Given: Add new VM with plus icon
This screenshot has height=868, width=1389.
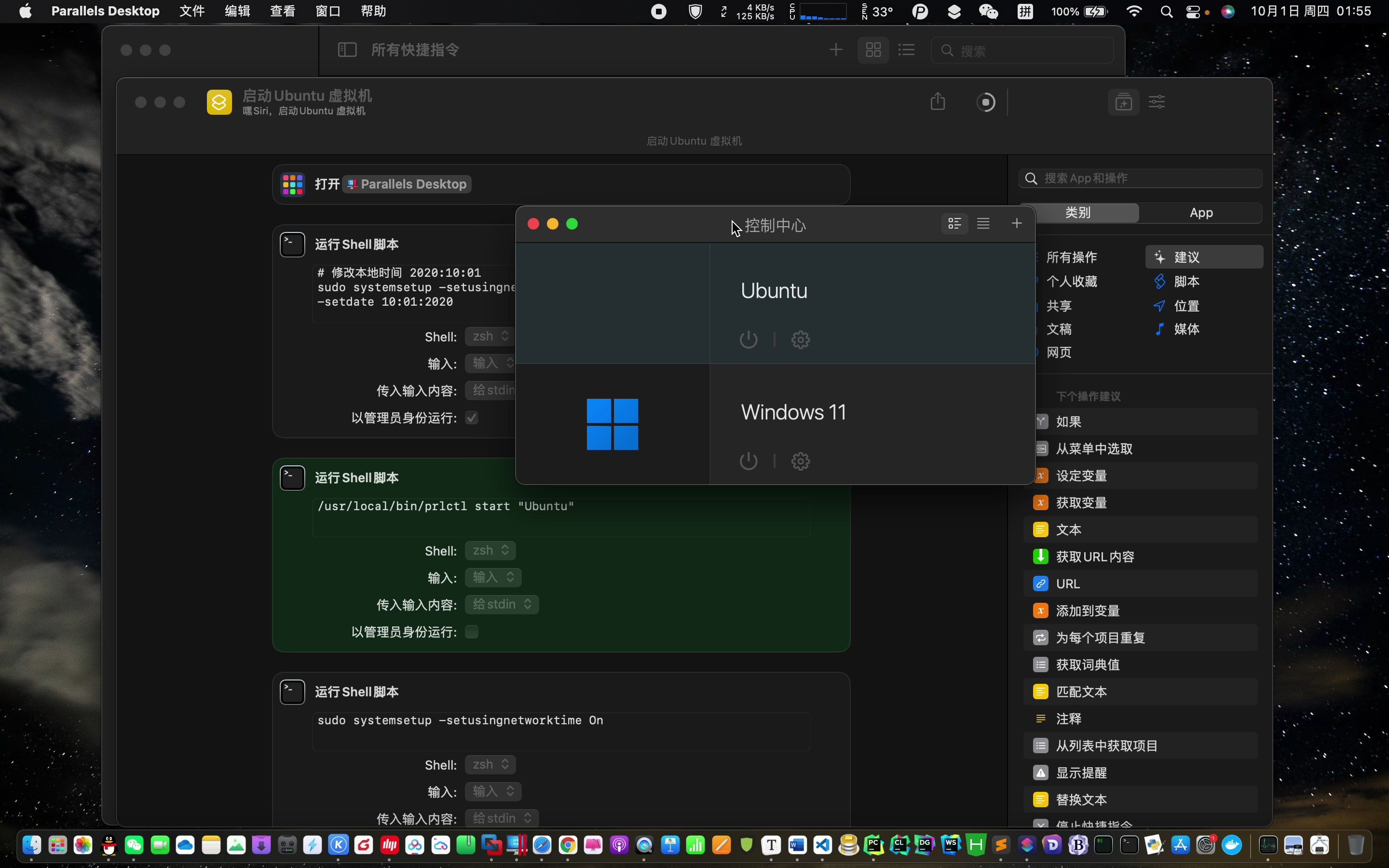Looking at the screenshot, I should 1016,223.
